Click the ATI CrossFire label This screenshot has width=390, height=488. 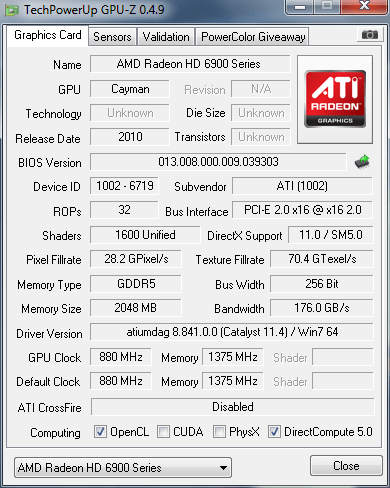click(x=49, y=408)
